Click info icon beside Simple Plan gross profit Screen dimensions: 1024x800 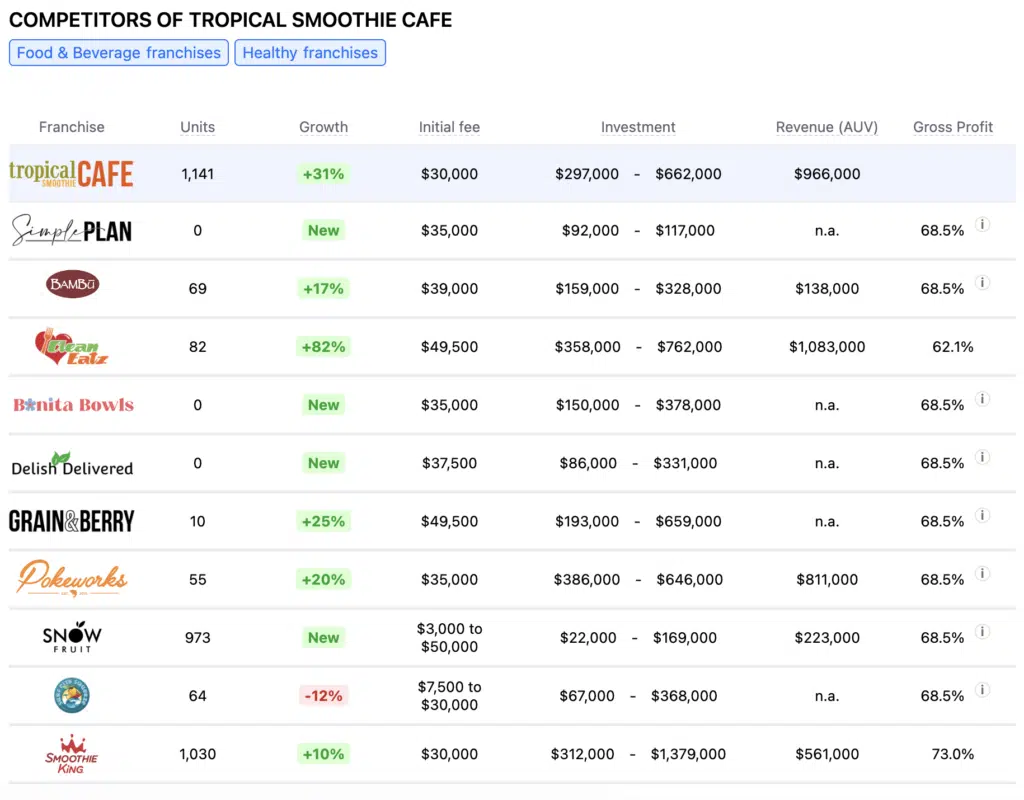(982, 225)
